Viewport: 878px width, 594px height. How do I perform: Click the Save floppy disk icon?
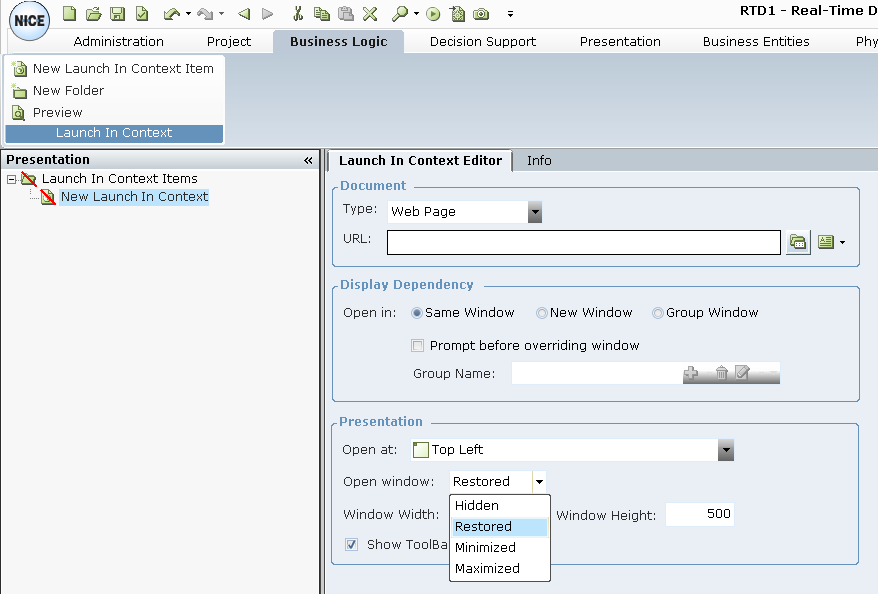(x=117, y=14)
